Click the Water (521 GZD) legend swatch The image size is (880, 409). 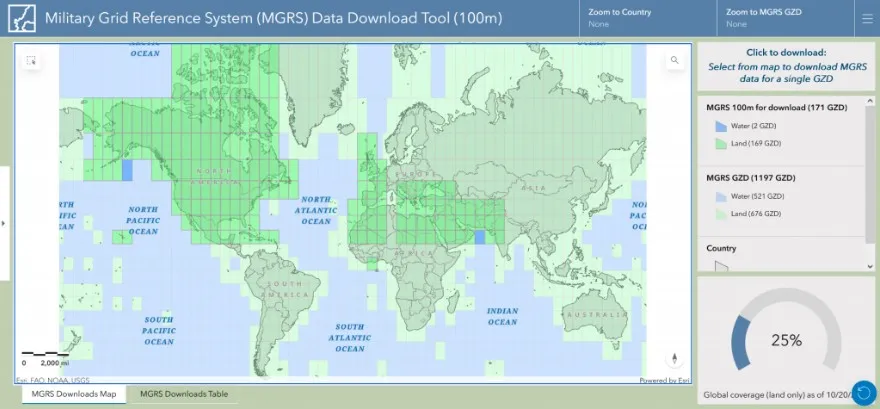720,196
